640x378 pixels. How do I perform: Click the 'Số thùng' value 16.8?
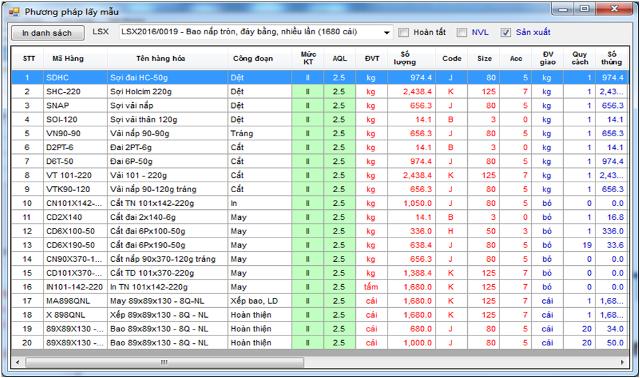pyautogui.click(x=611, y=217)
